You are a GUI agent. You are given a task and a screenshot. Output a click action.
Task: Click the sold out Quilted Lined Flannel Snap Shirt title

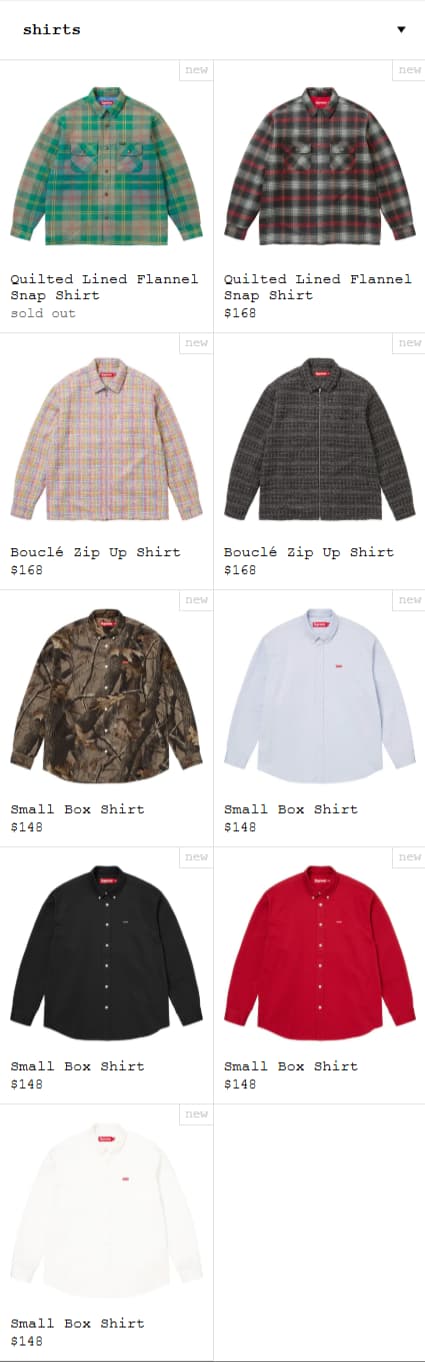105,287
